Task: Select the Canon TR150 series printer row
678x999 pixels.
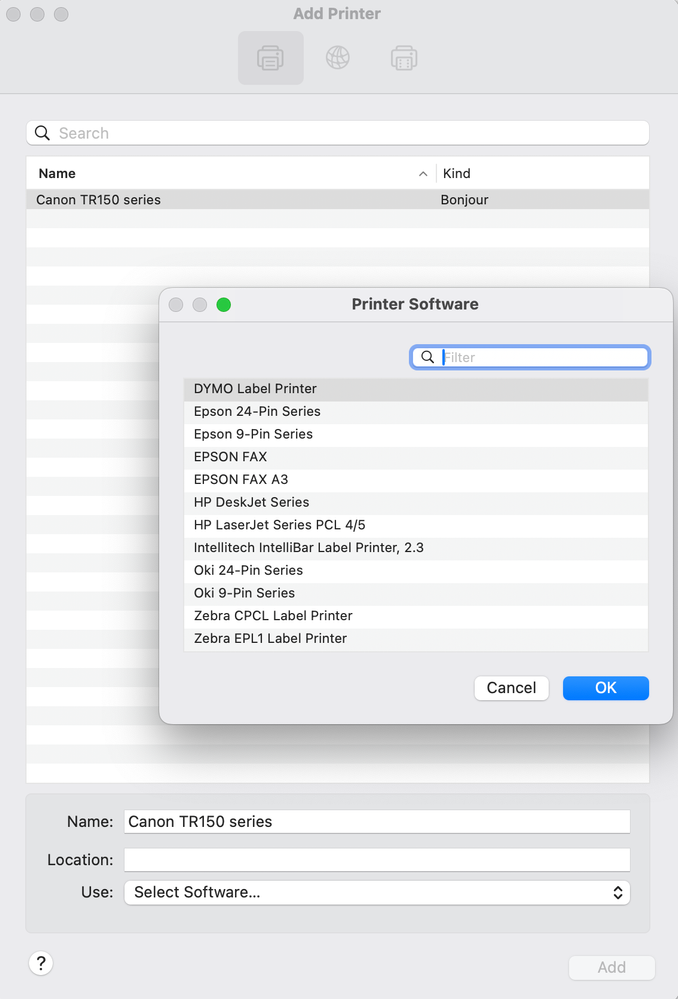Action: pos(338,199)
